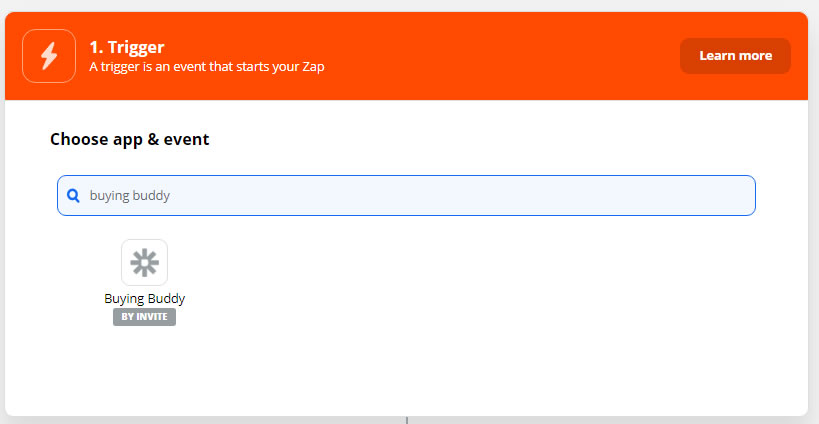Click the lightning bolt Trigger icon
The width and height of the screenshot is (819, 424).
(49, 56)
